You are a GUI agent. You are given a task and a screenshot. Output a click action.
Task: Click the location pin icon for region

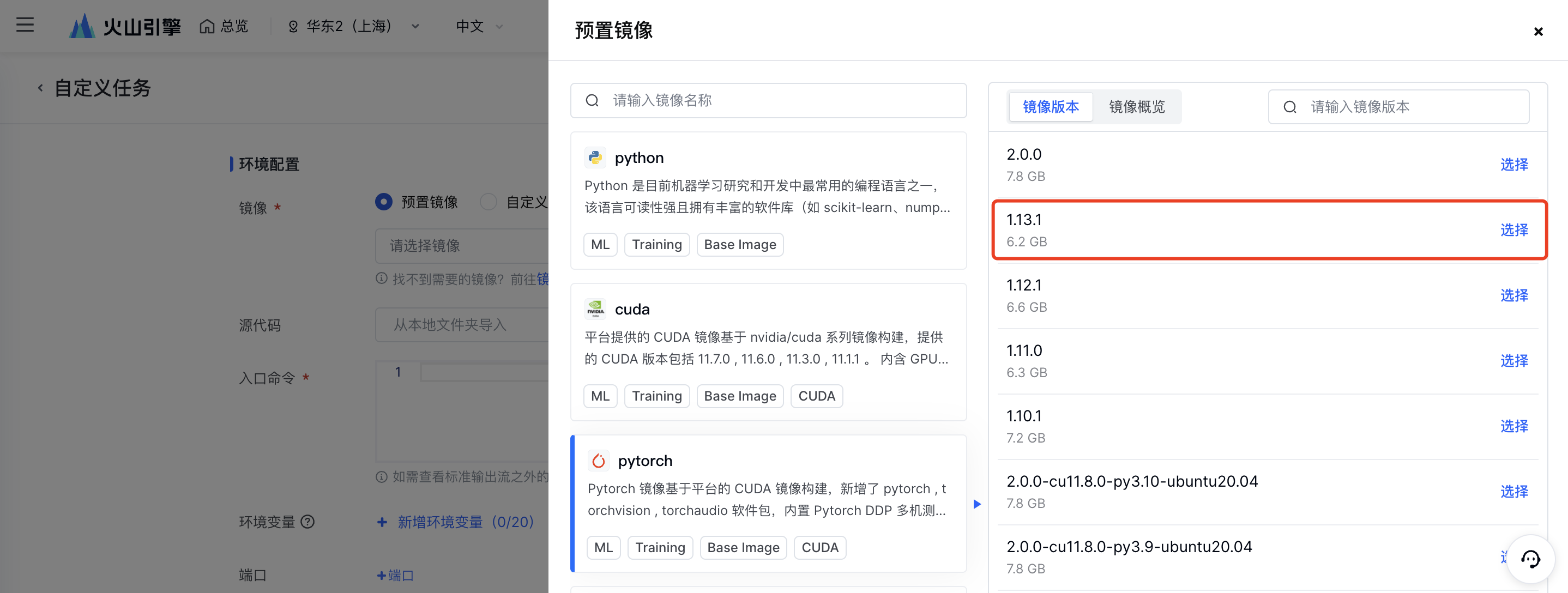pos(293,26)
